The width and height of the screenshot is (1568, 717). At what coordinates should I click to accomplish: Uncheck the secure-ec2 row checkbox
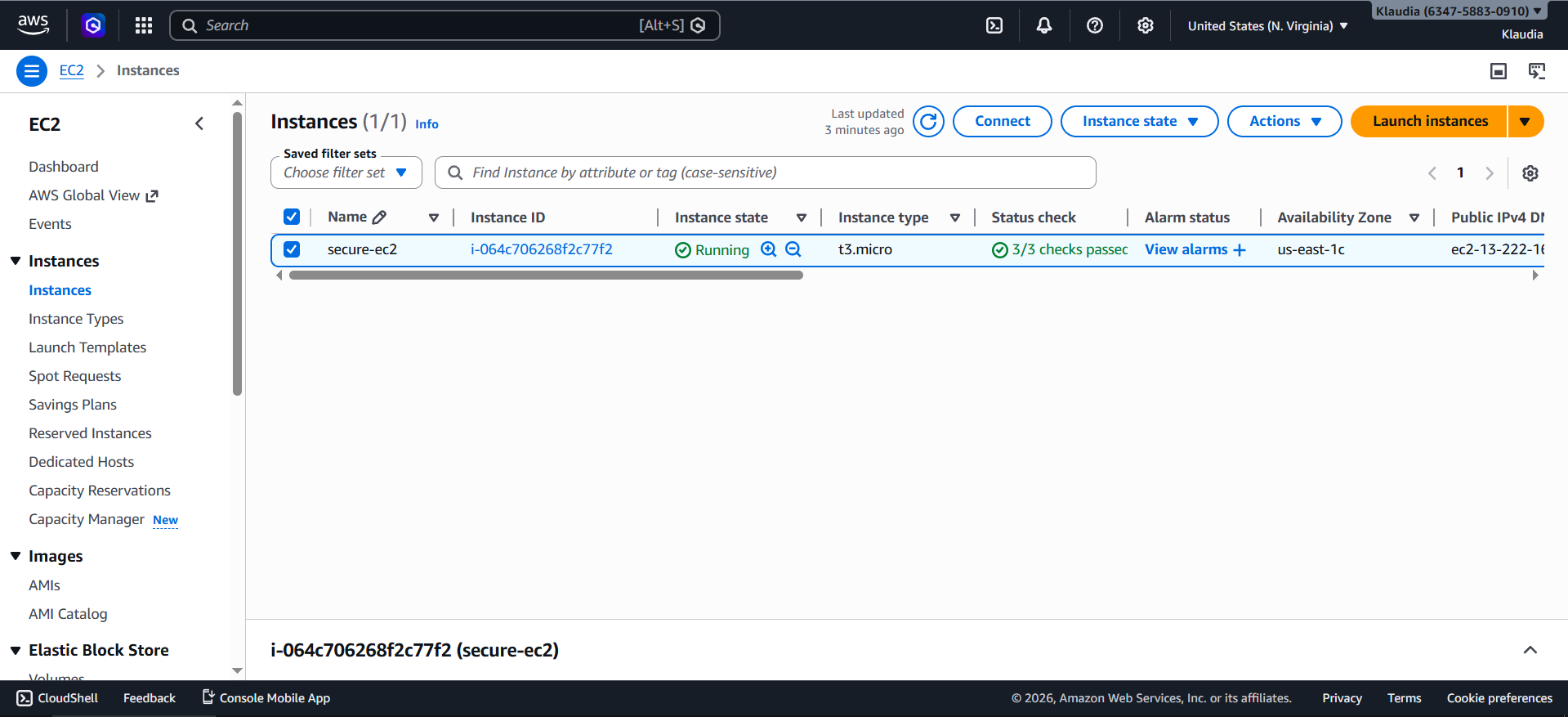point(292,249)
